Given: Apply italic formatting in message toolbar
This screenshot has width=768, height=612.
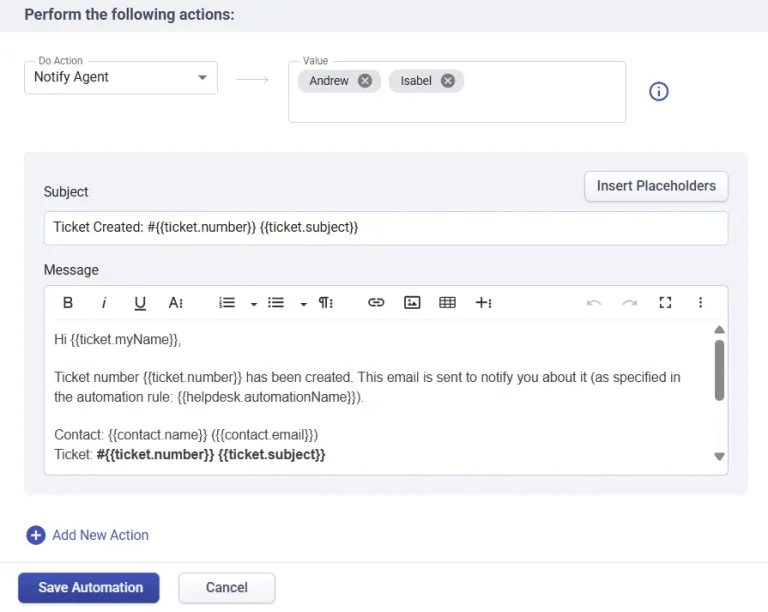Looking at the screenshot, I should tap(104, 303).
